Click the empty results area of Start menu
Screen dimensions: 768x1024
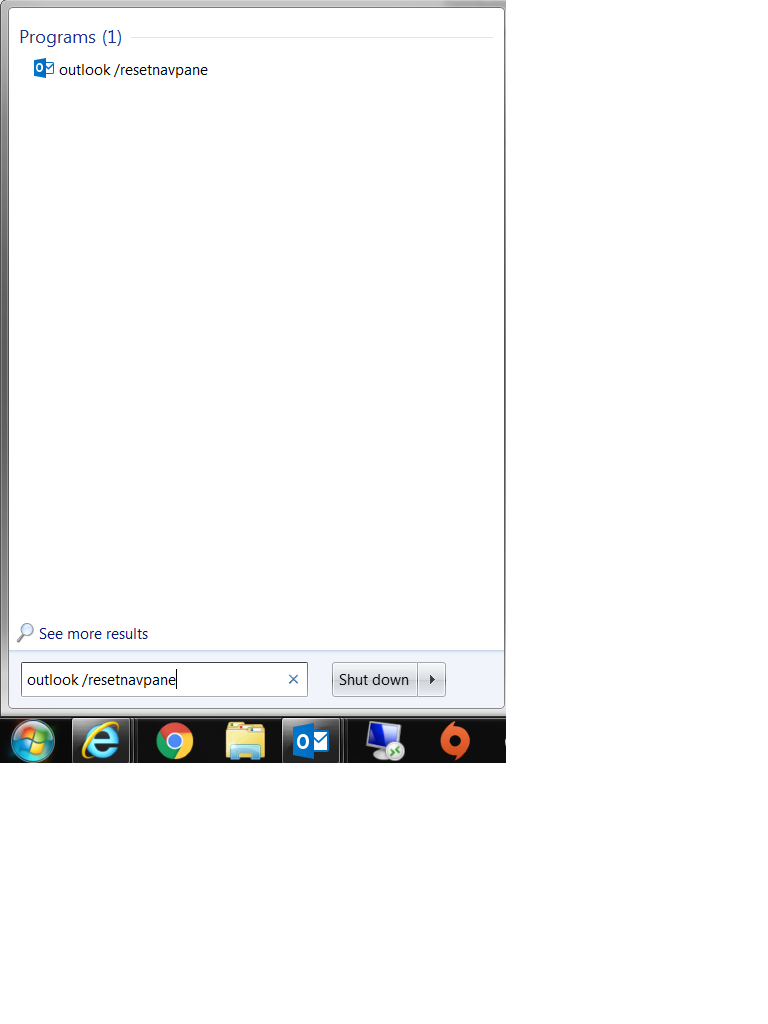pos(256,350)
